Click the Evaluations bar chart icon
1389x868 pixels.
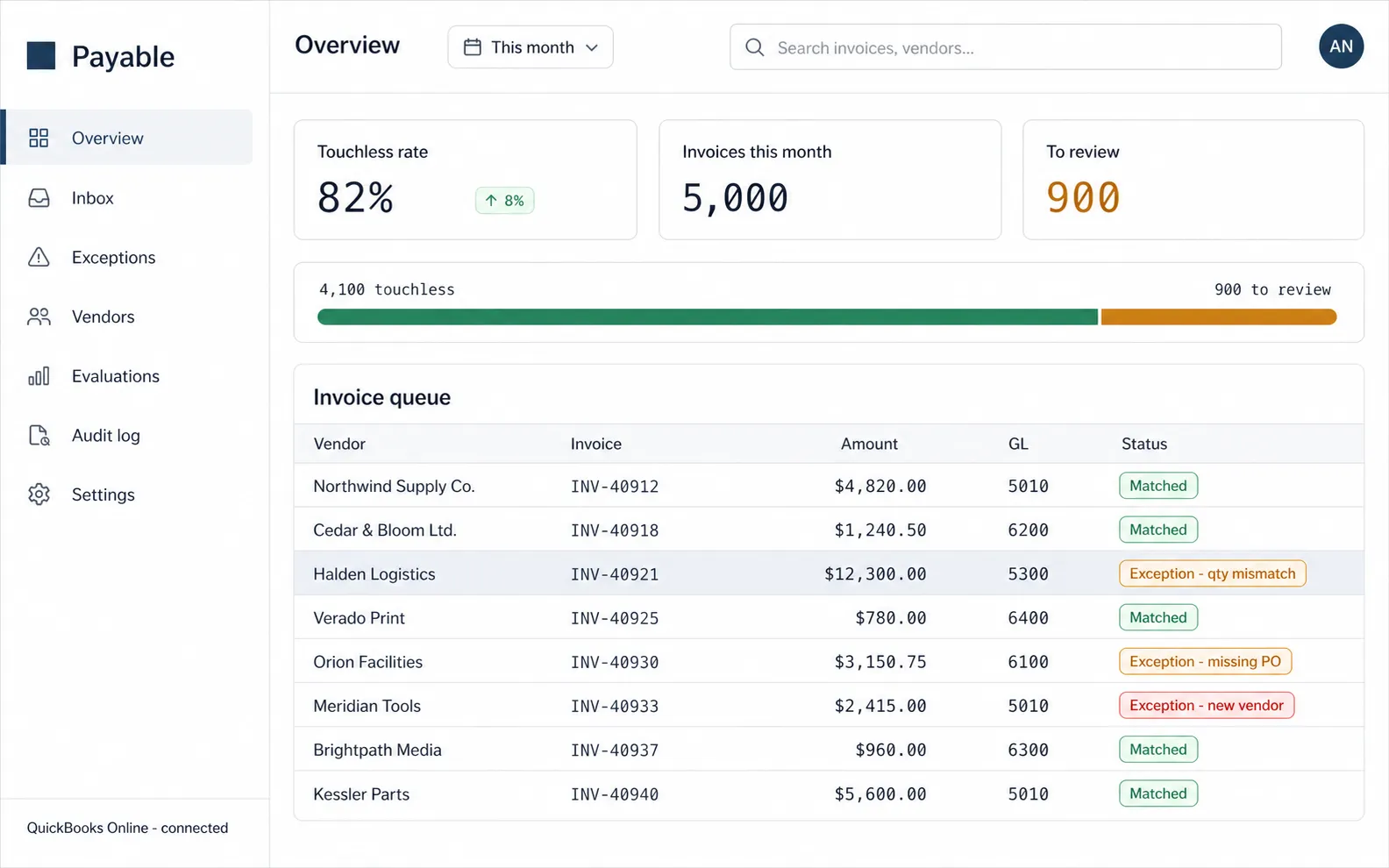(39, 376)
